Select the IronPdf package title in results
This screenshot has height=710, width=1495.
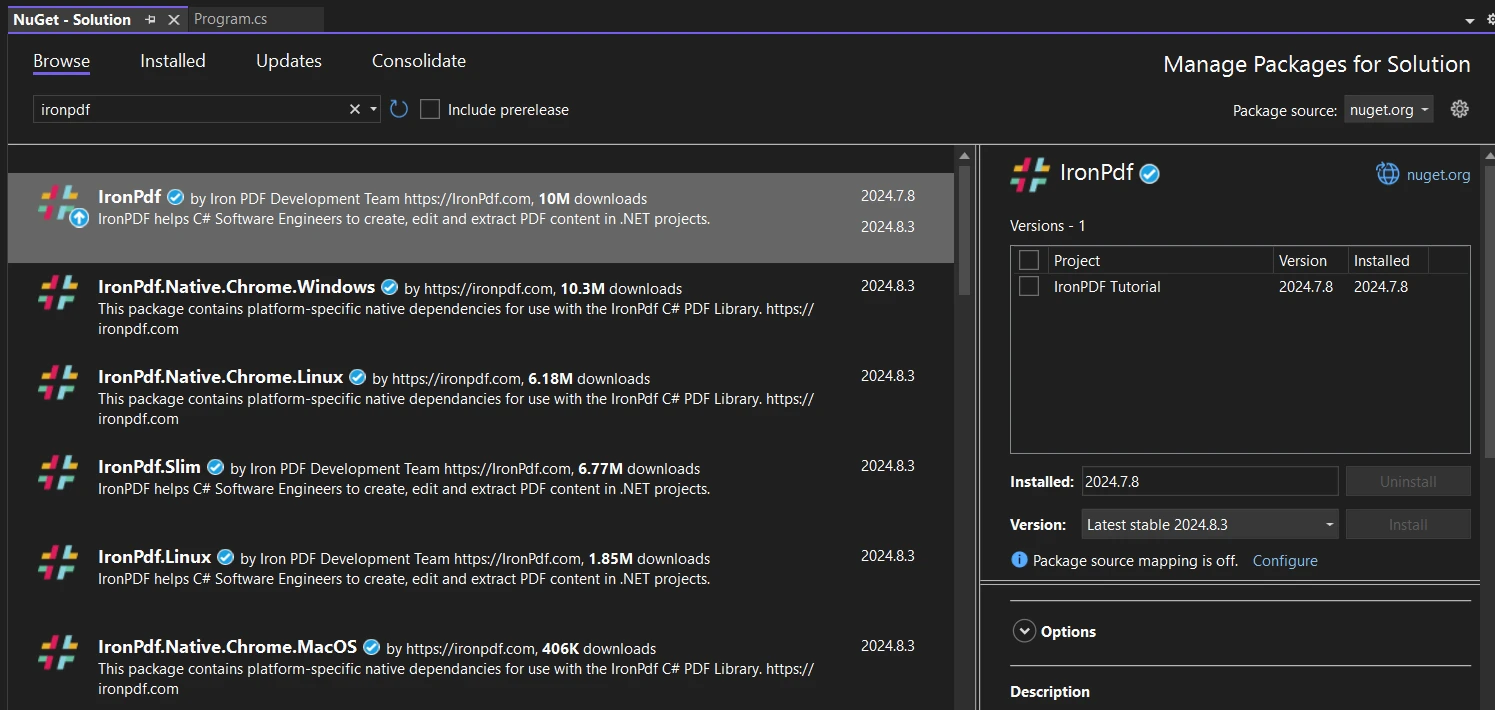pyautogui.click(x=129, y=197)
